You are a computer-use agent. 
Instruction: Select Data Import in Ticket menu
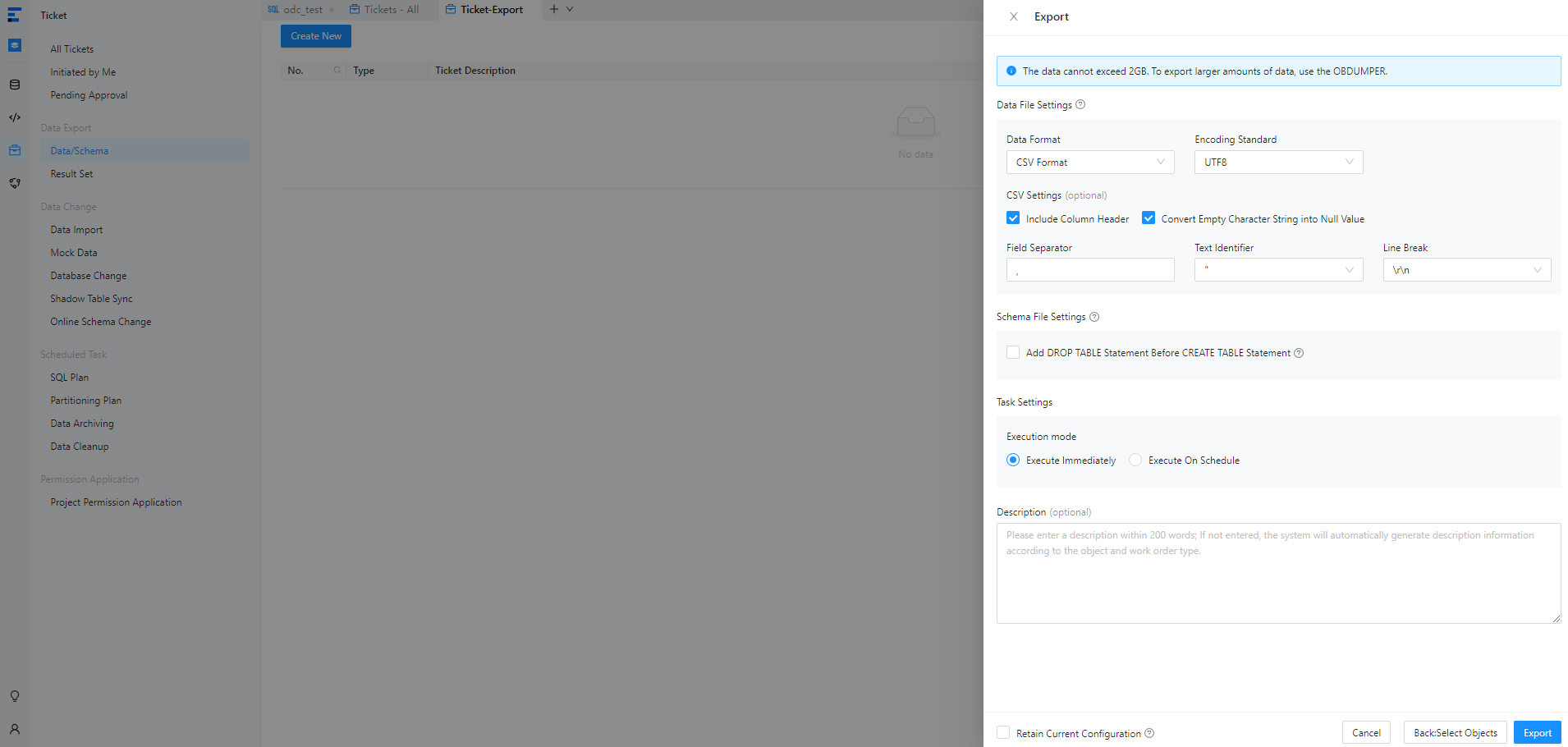[x=76, y=230]
